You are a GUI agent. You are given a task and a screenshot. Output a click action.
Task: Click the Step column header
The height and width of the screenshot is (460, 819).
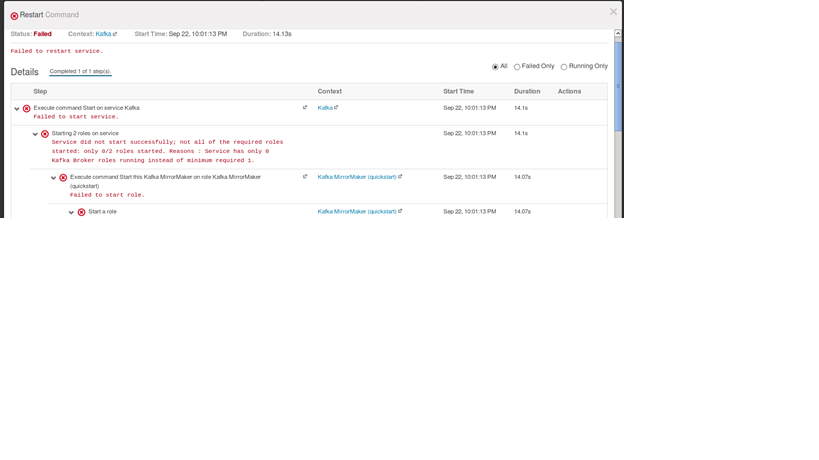tap(40, 91)
